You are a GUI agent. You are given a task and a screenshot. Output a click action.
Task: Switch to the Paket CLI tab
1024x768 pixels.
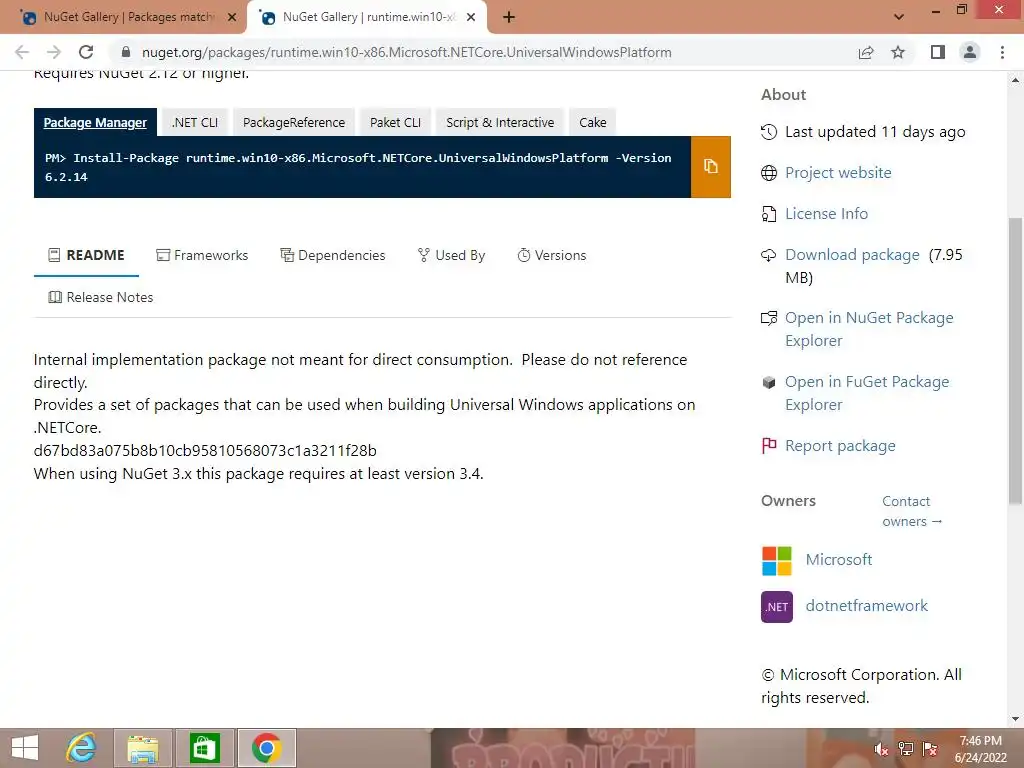(x=395, y=122)
